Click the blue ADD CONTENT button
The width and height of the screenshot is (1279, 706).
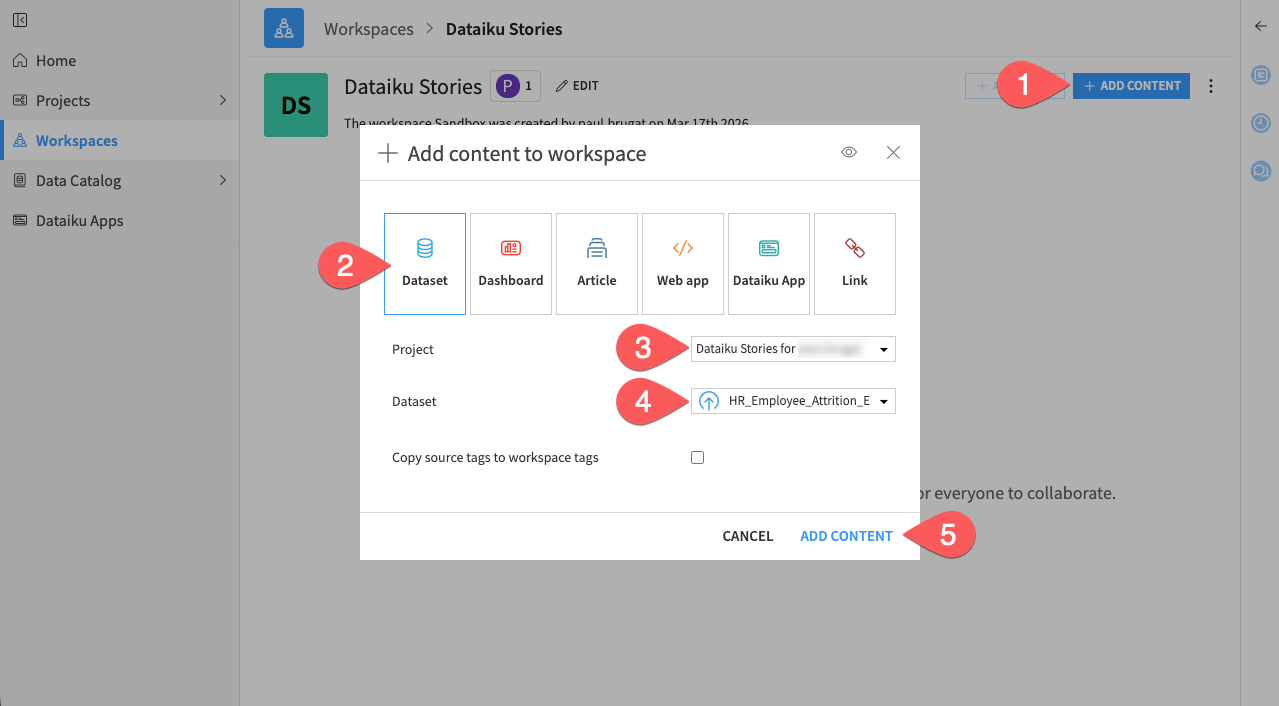[x=1131, y=86]
